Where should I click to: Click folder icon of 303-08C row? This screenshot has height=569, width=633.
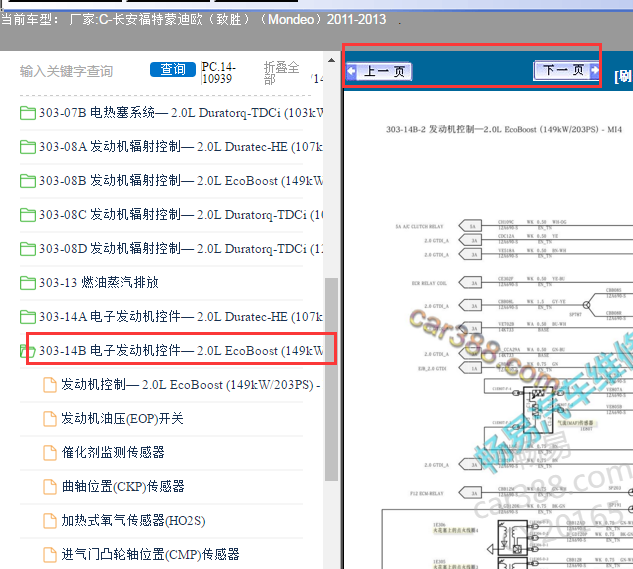(27, 215)
